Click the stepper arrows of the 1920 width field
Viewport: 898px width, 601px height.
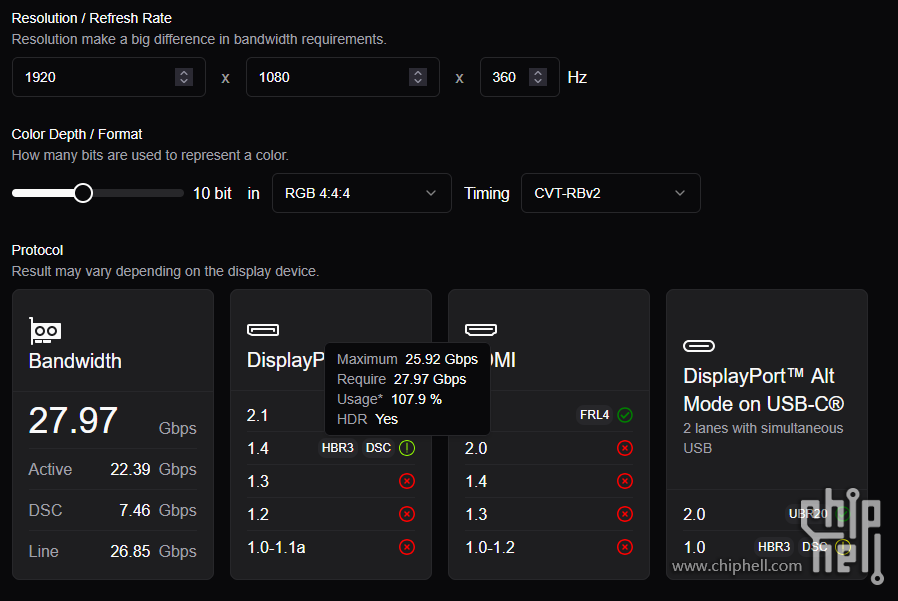pos(184,77)
